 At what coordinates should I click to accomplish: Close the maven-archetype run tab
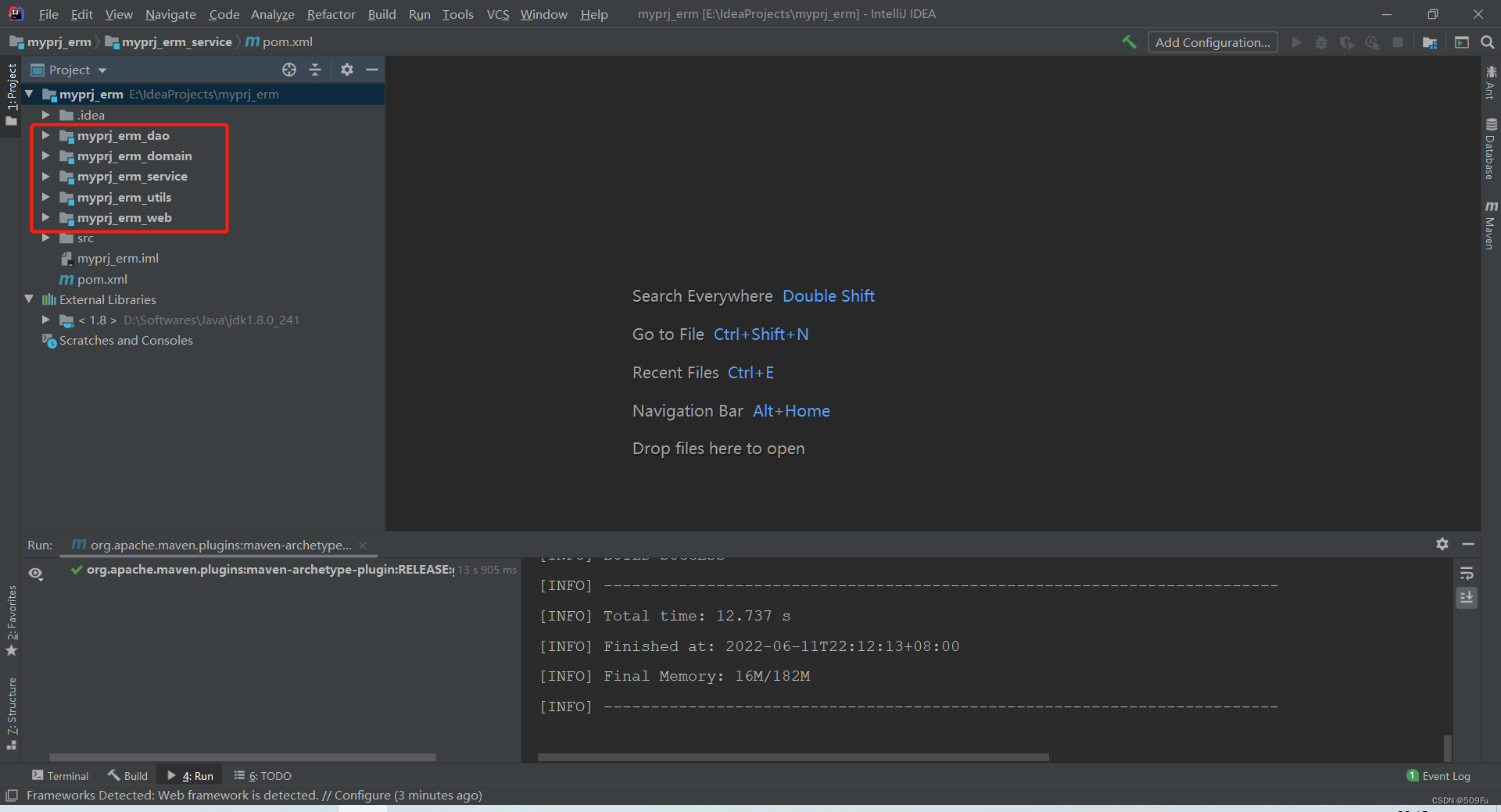363,546
